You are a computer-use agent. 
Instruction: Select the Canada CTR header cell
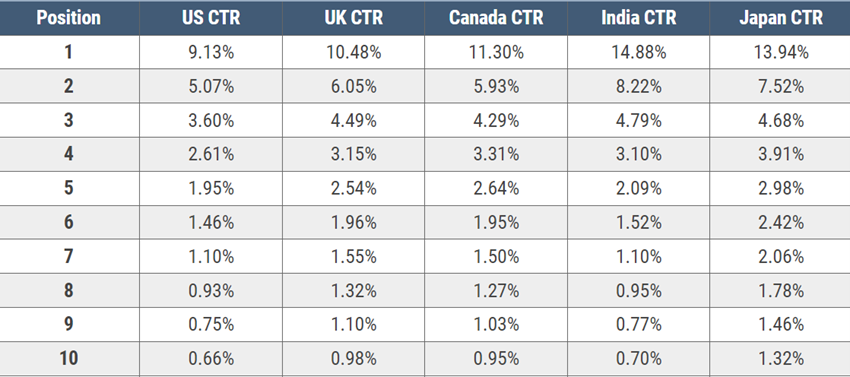click(496, 18)
